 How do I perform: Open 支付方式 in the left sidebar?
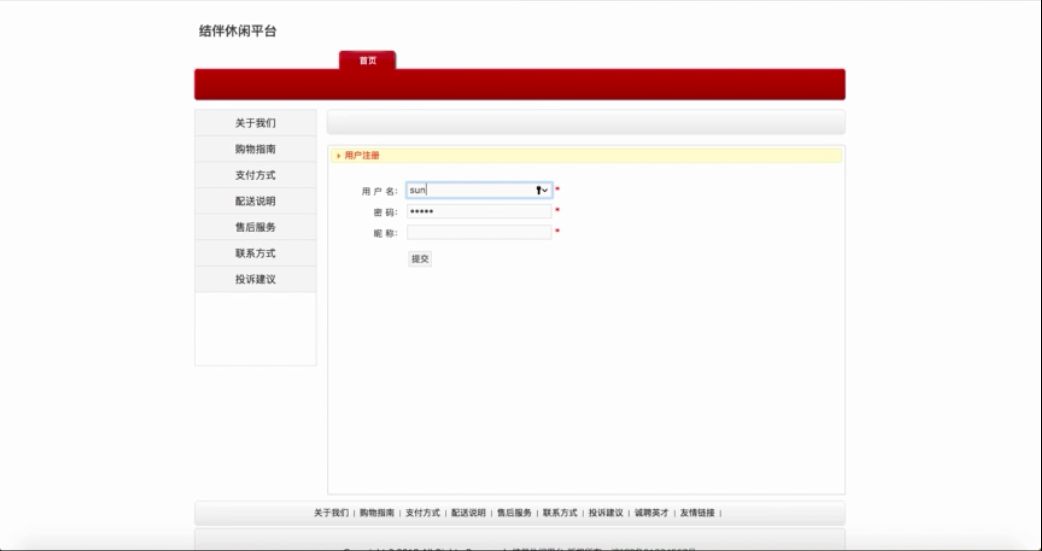click(x=255, y=175)
